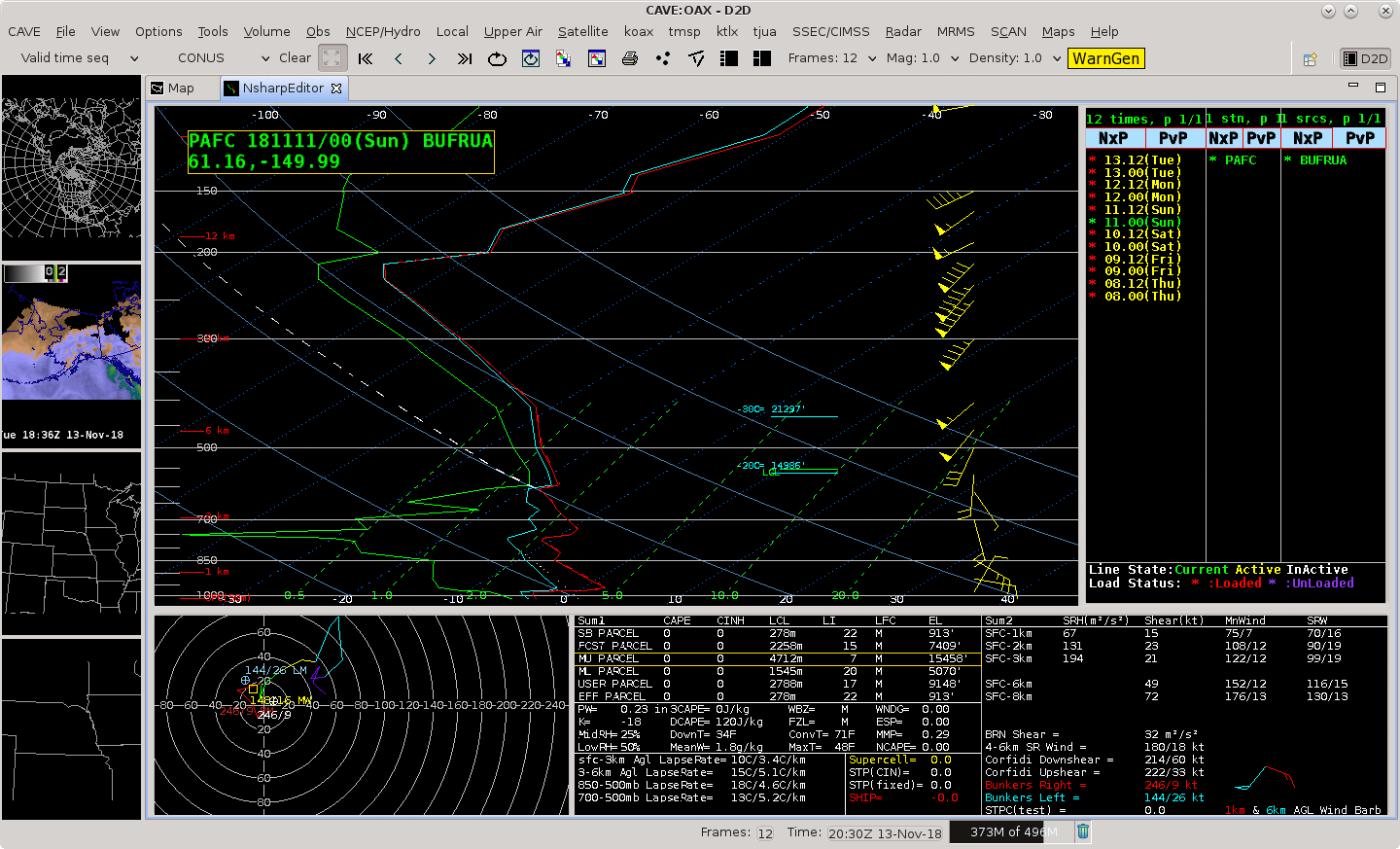Image resolution: width=1400 pixels, height=849 pixels.
Task: Click the side-panel layout icon
Action: tap(729, 58)
